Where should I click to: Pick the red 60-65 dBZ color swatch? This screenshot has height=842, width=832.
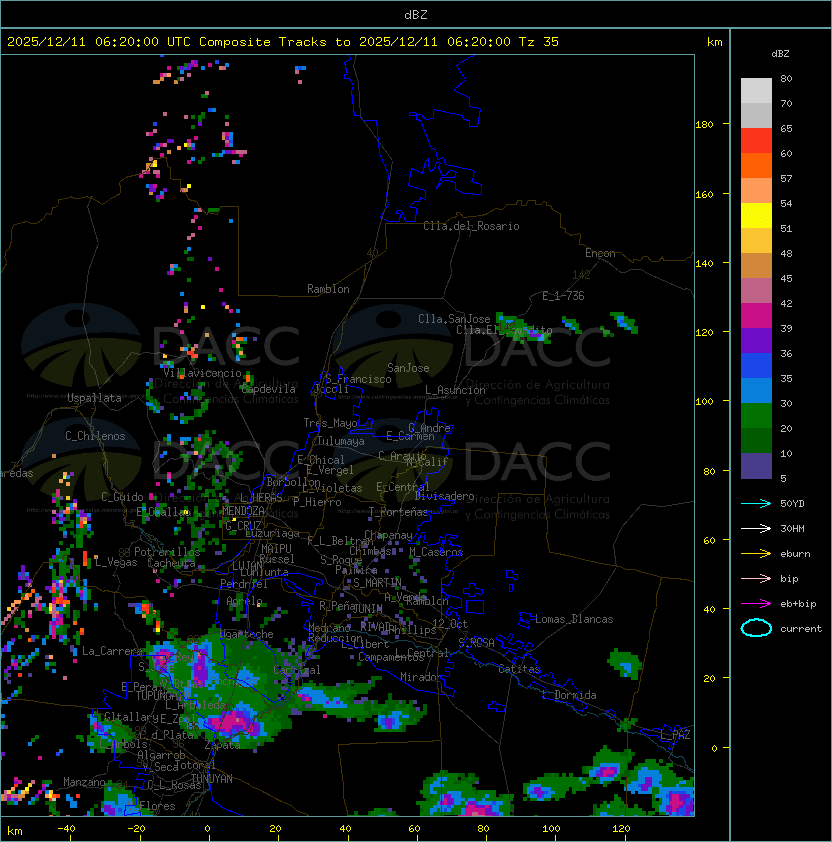(756, 141)
